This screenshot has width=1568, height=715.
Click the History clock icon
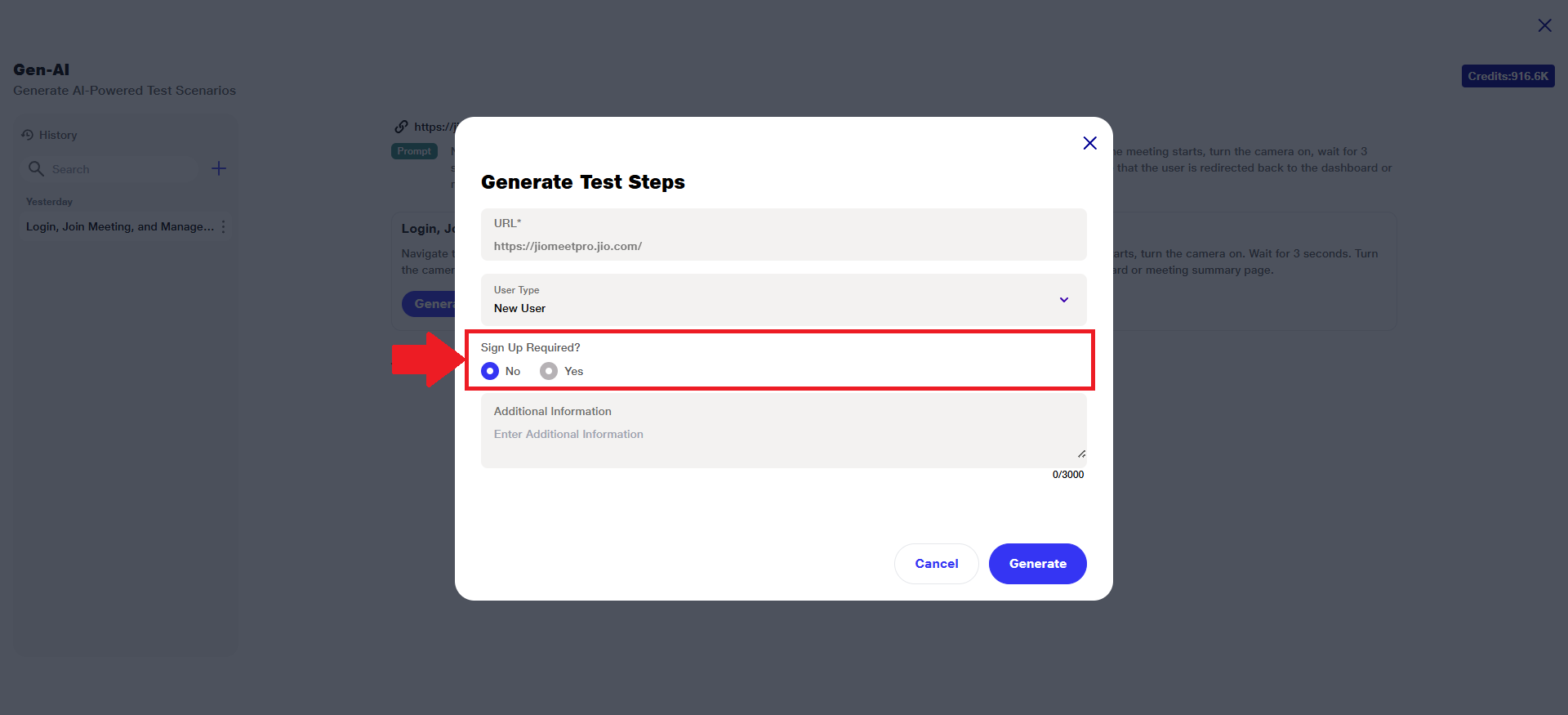pyautogui.click(x=27, y=135)
